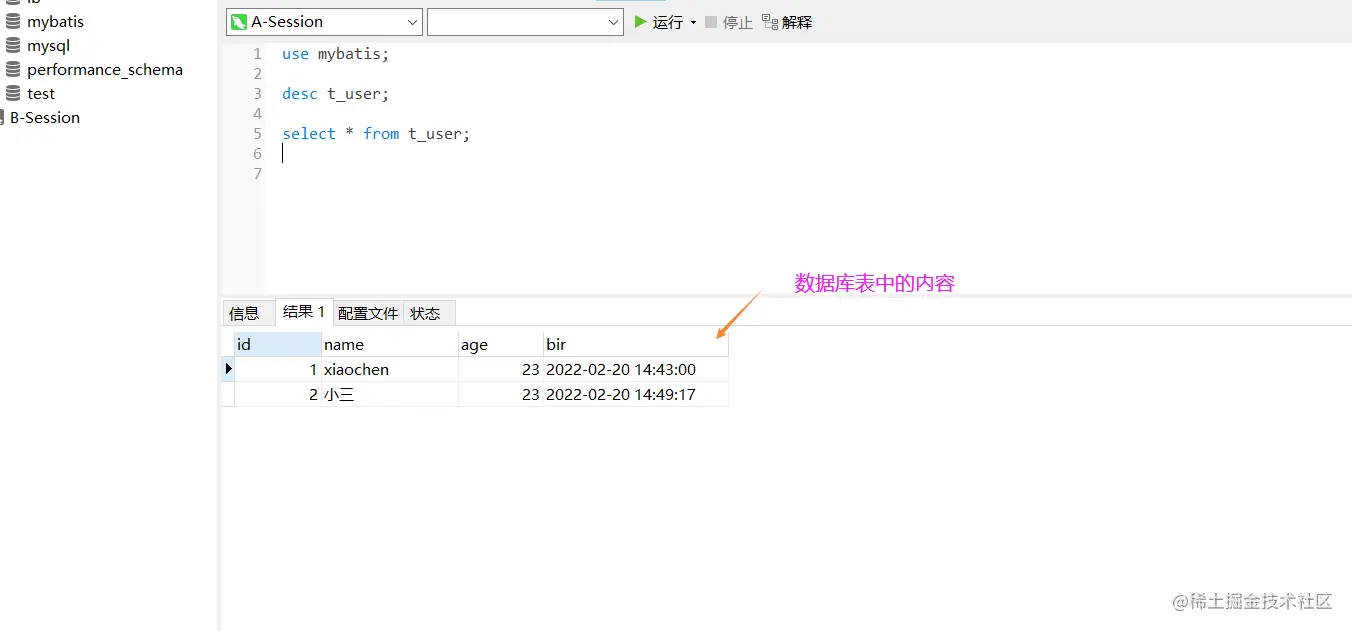The image size is (1352, 631).
Task: Click the age cell in xiaochen row
Action: (501, 369)
